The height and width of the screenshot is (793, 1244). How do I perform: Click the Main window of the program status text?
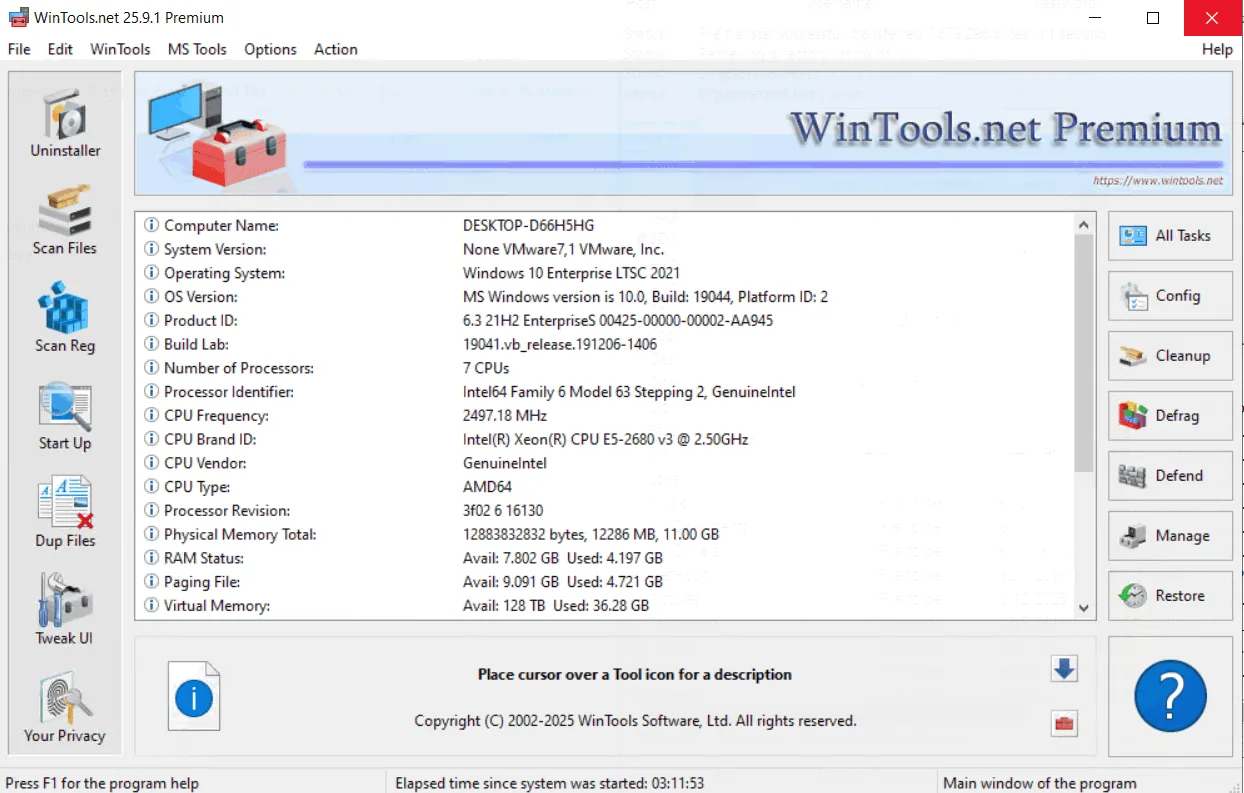click(x=1040, y=783)
